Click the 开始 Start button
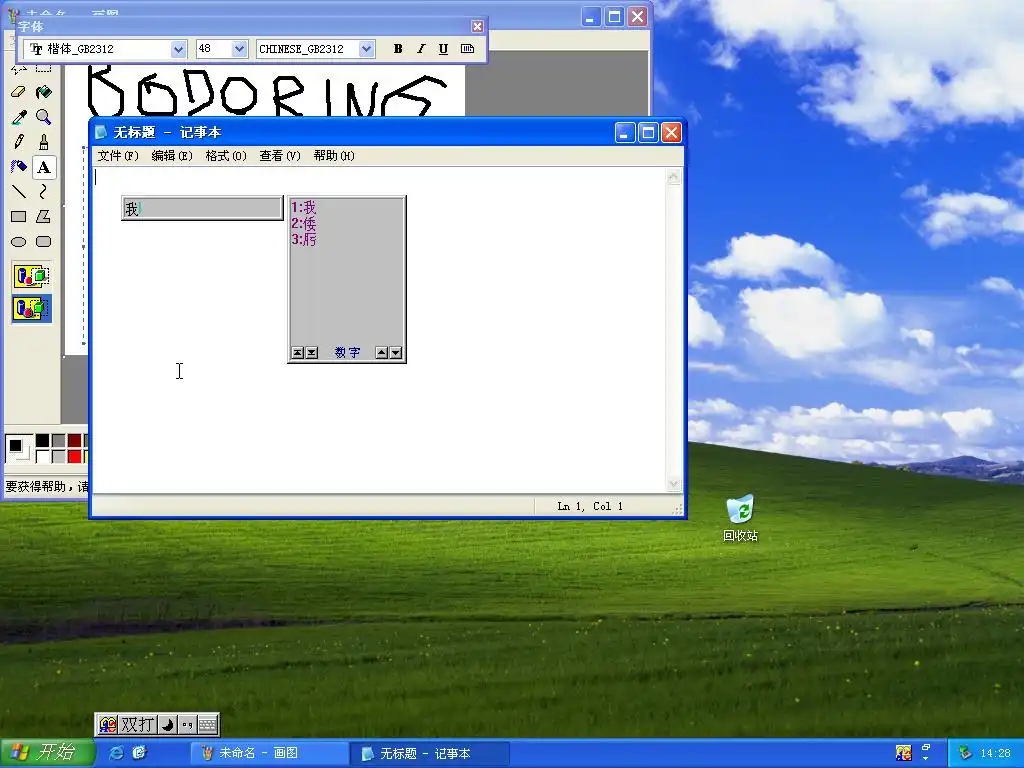The image size is (1024, 768). [x=46, y=752]
